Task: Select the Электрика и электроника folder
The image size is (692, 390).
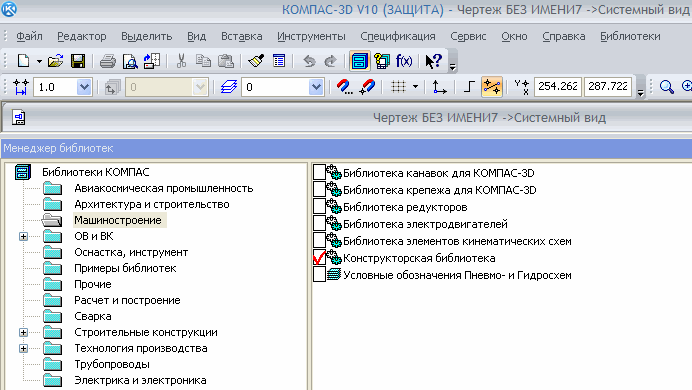Action: [x=140, y=380]
